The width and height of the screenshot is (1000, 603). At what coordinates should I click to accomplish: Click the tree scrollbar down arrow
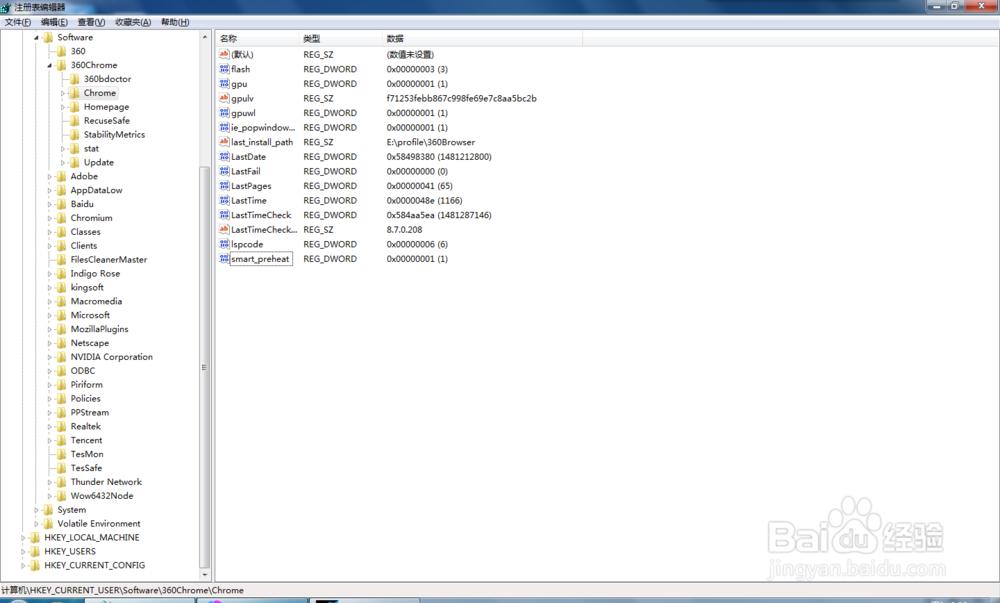[205, 575]
